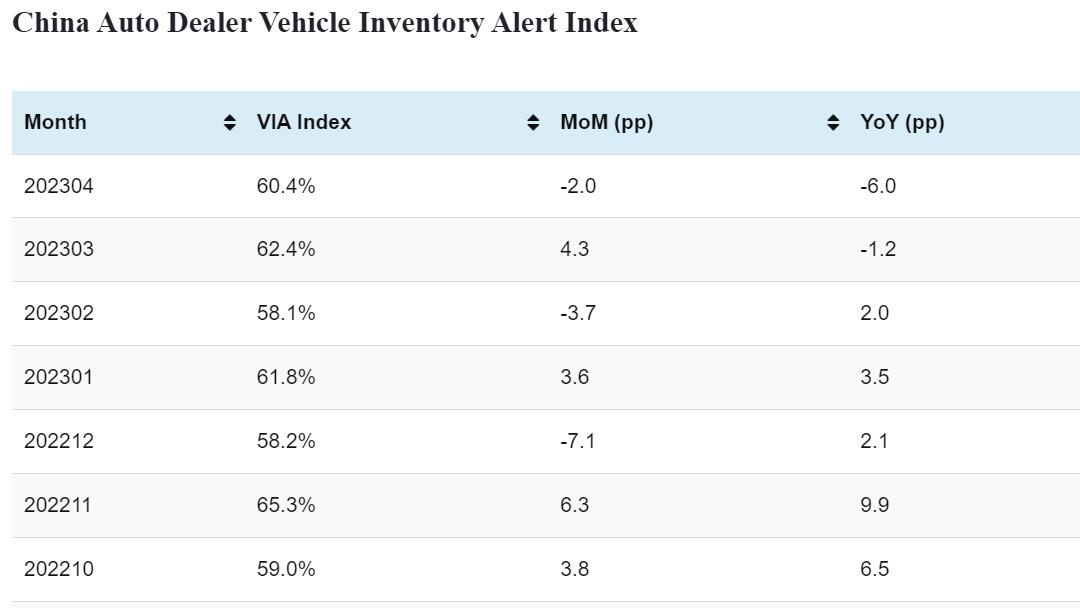This screenshot has width=1080, height=608.
Task: Click the China Auto Dealer Inventory title
Action: [x=325, y=23]
